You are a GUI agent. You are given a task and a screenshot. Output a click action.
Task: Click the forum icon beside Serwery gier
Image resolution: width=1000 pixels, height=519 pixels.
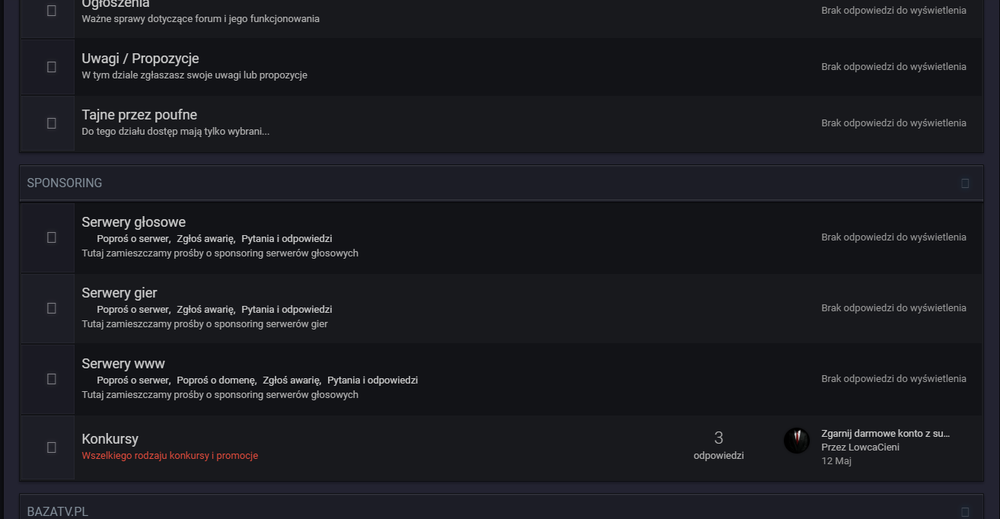(51, 308)
